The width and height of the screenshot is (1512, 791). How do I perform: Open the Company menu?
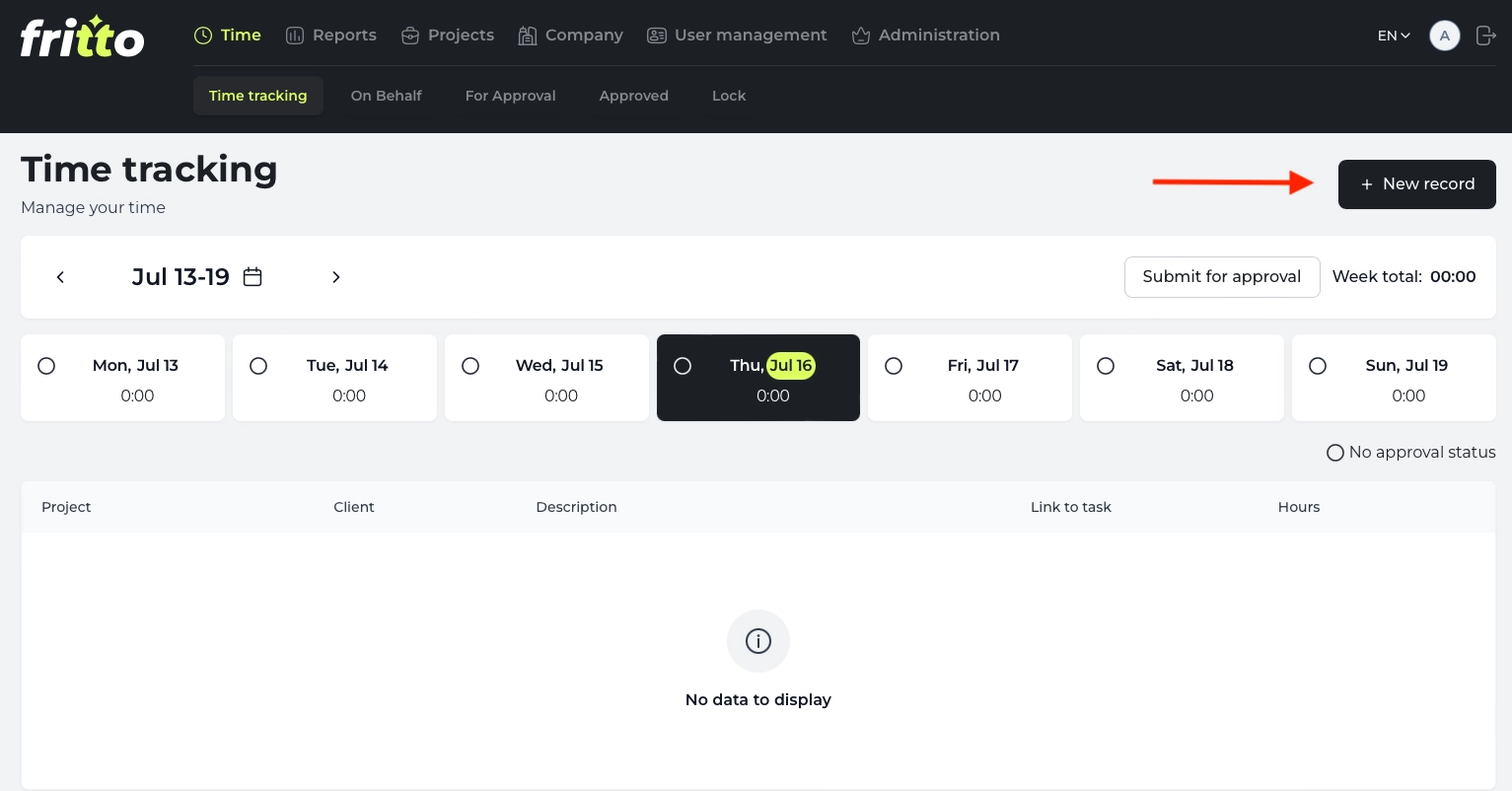[x=571, y=36]
